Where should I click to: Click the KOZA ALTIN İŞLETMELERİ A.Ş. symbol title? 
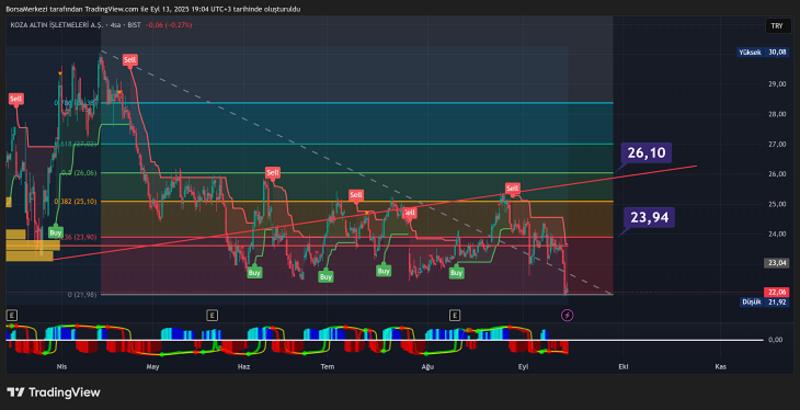point(58,24)
